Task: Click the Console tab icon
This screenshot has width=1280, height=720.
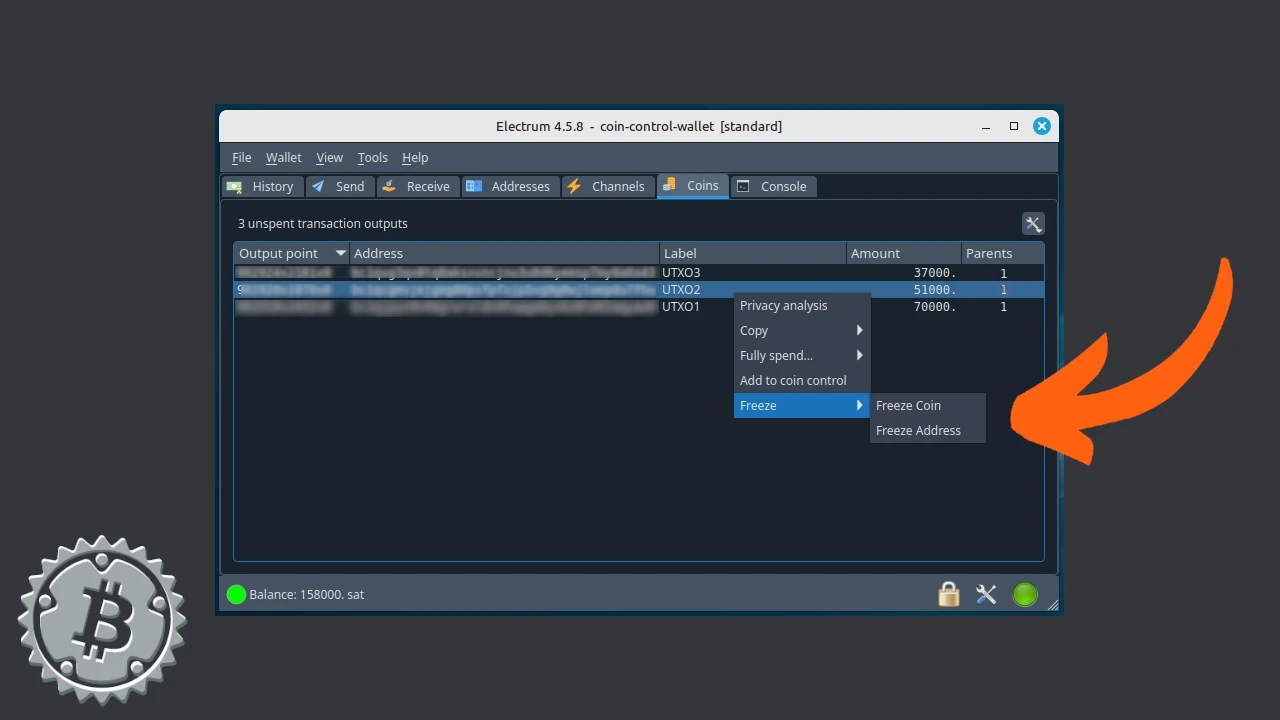Action: pyautogui.click(x=743, y=186)
